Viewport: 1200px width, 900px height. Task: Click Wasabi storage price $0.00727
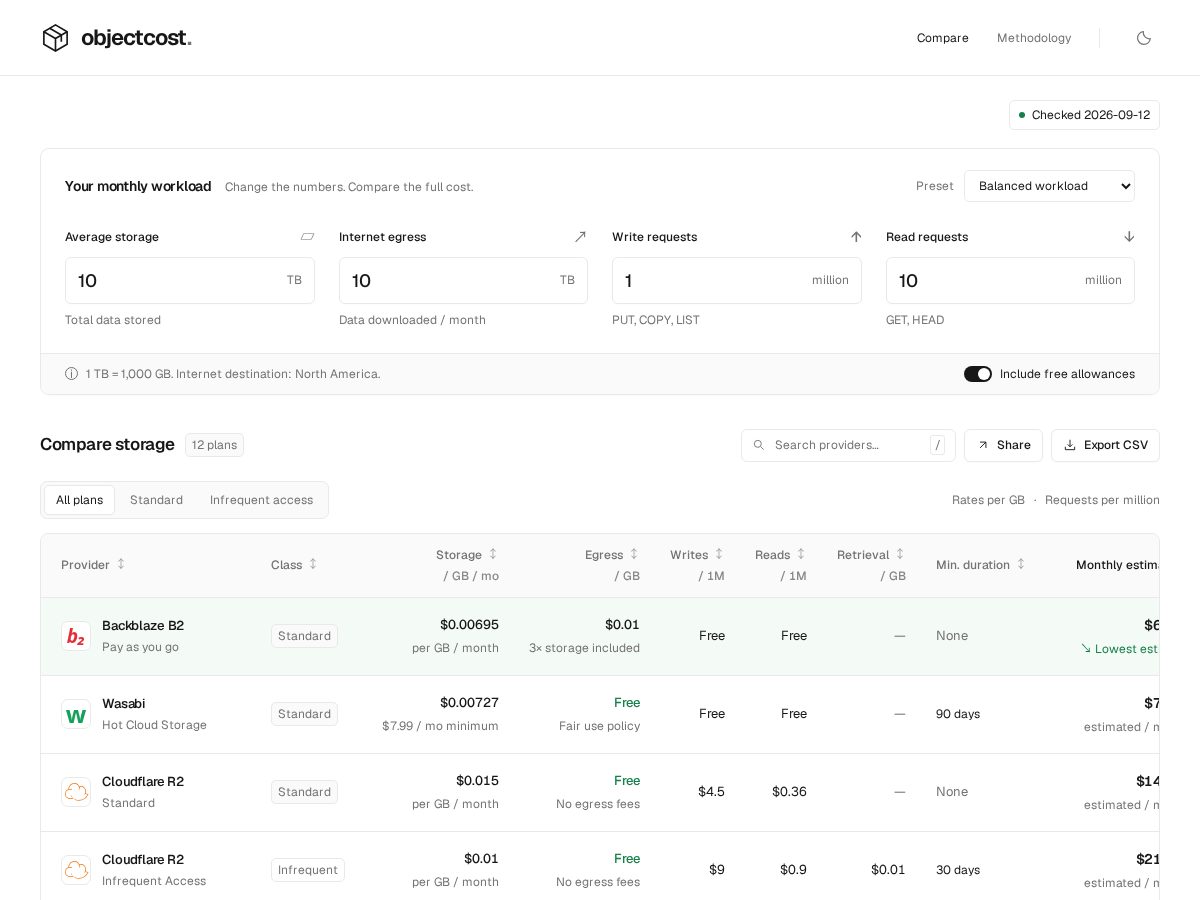[469, 703]
